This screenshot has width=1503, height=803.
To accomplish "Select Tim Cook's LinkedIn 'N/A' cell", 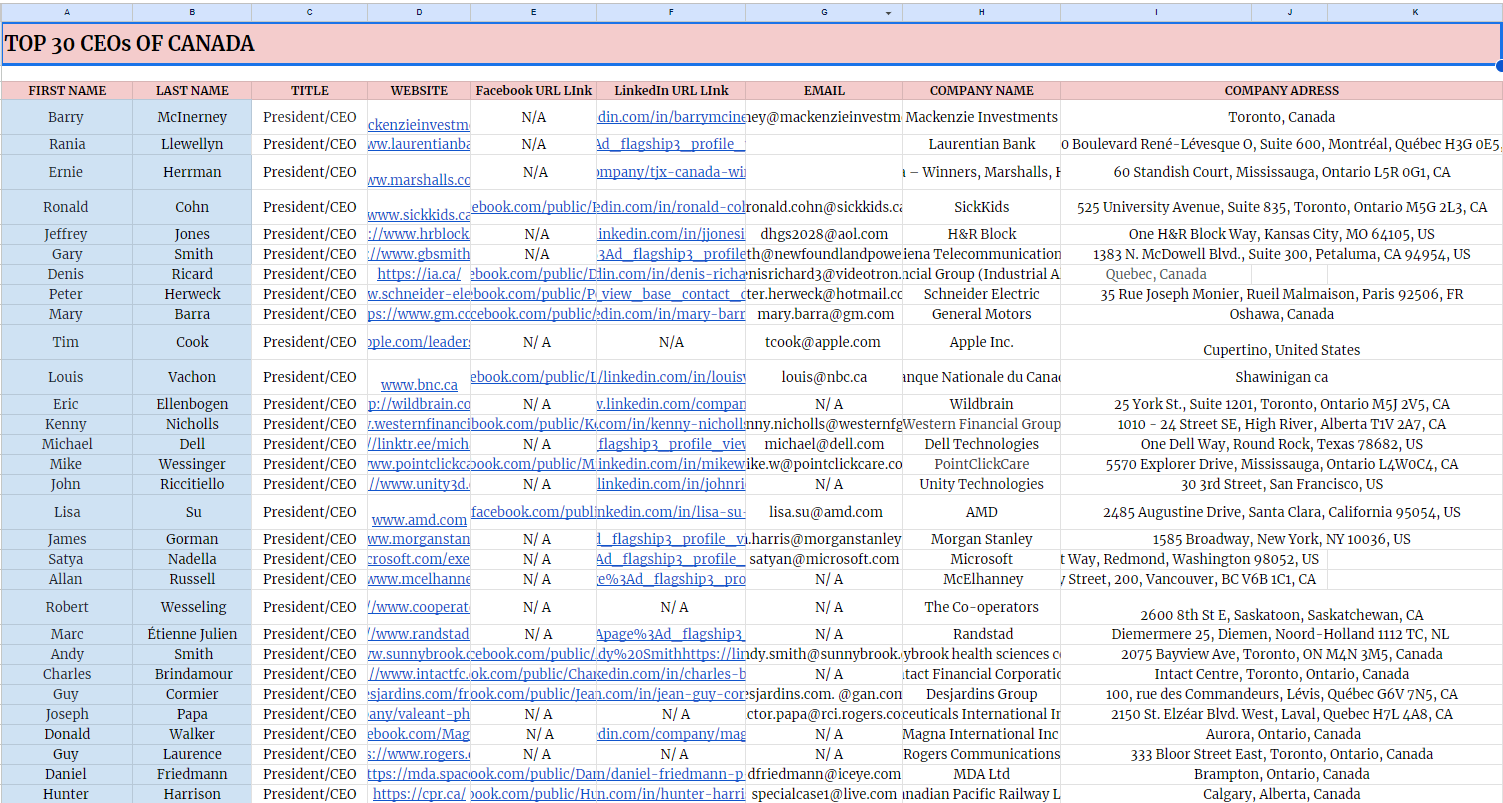I will pyautogui.click(x=671, y=342).
